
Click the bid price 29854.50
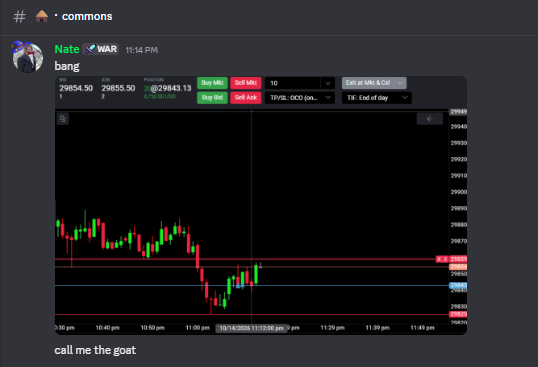tap(76, 88)
